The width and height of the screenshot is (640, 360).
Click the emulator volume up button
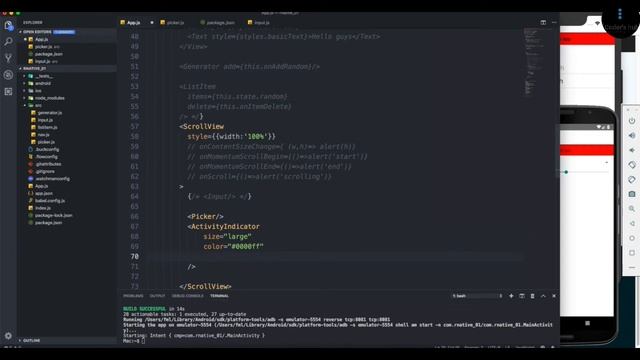[632, 136]
